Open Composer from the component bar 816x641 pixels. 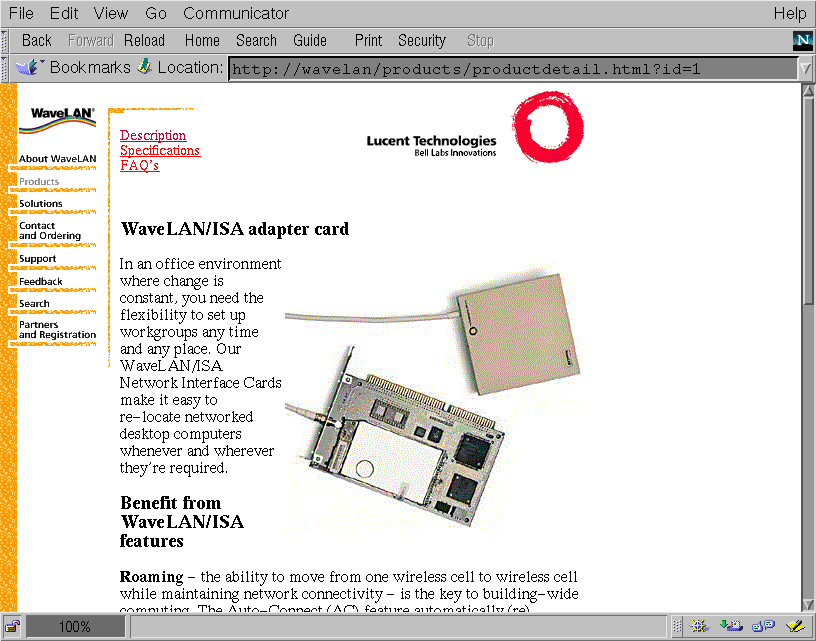tap(794, 627)
